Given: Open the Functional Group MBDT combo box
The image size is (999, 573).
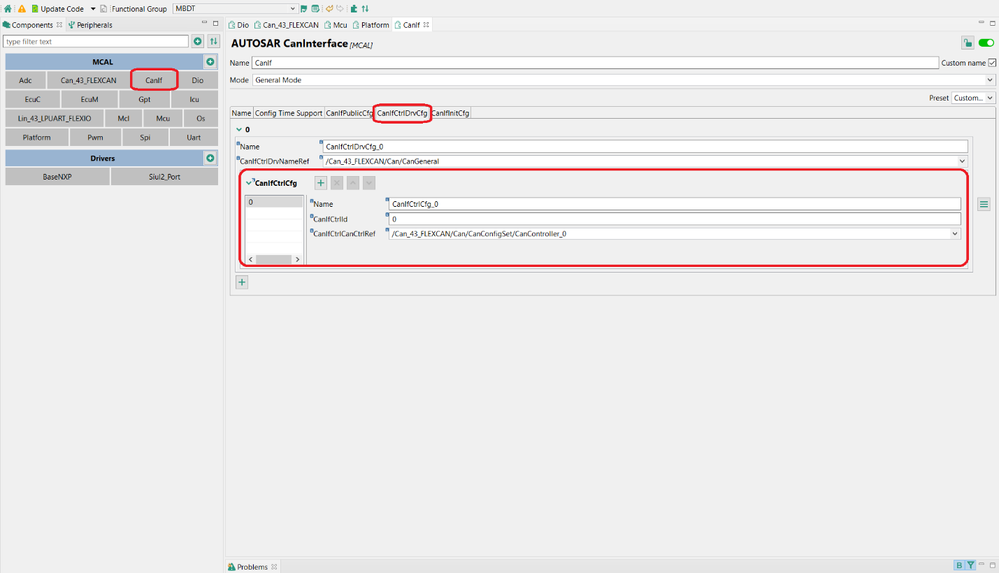Looking at the screenshot, I should point(234,9).
